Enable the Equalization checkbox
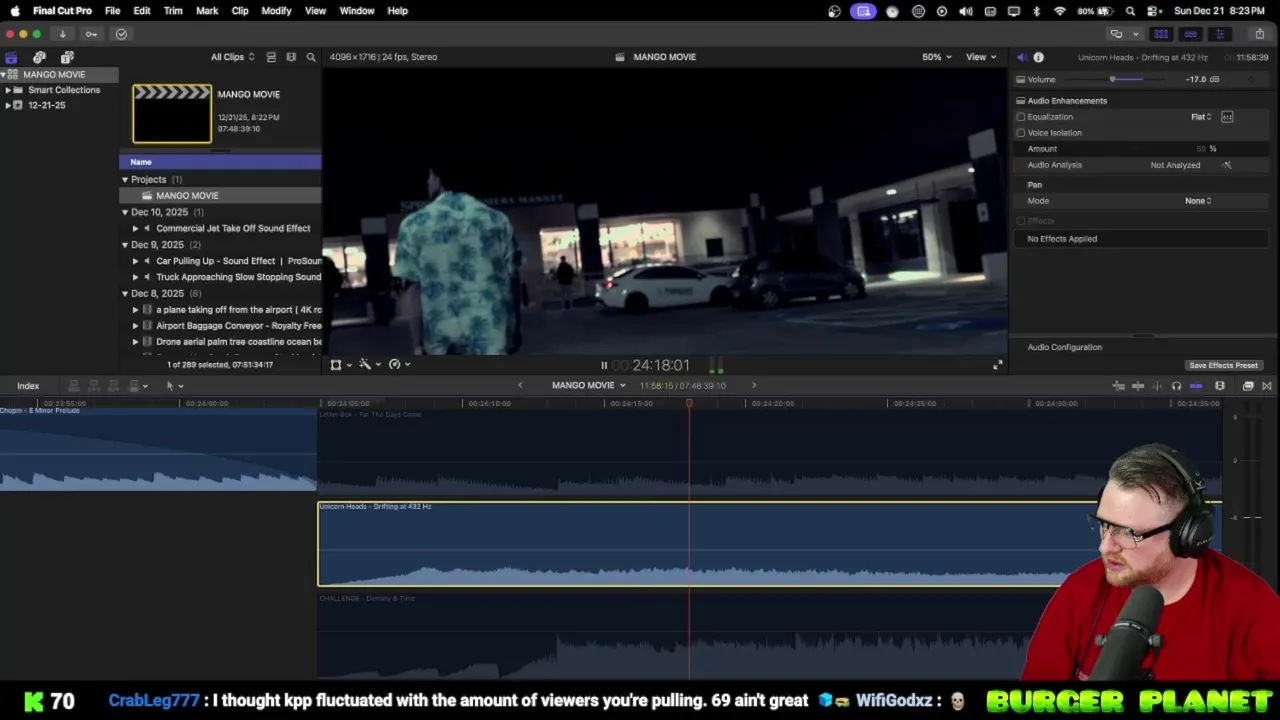The width and height of the screenshot is (1280, 720). pos(1021,117)
